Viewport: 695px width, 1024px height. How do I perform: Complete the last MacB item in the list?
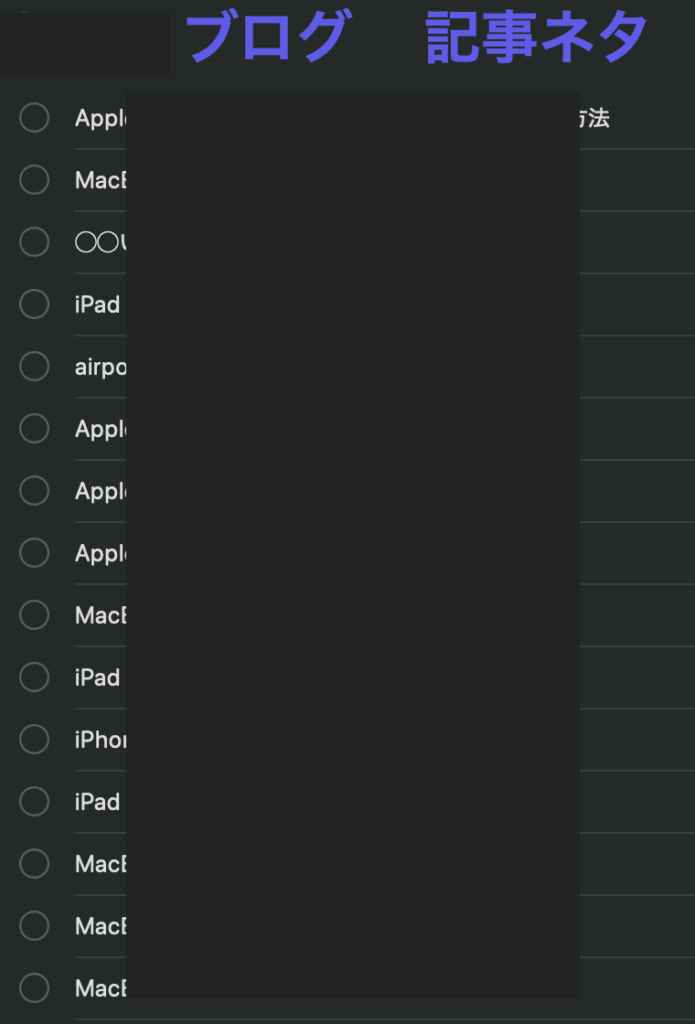pyautogui.click(x=35, y=988)
